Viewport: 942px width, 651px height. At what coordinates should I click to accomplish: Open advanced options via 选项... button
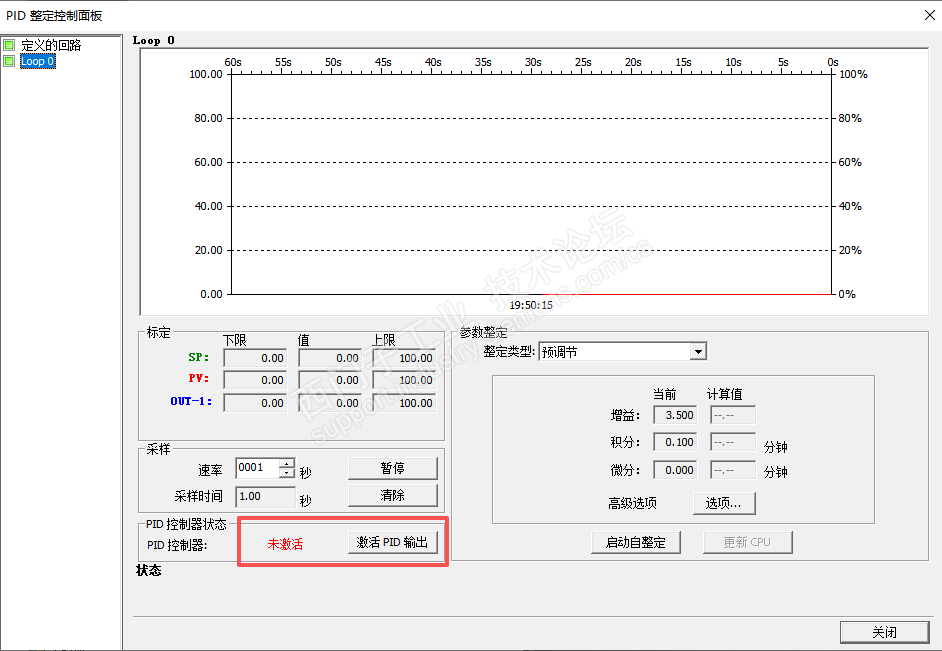724,503
